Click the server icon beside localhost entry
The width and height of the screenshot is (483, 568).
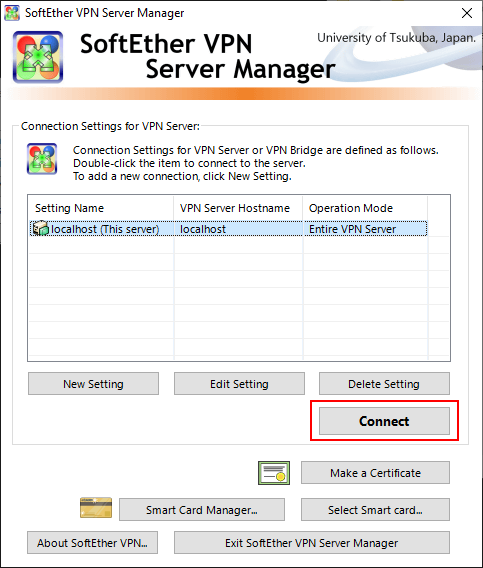coord(40,229)
